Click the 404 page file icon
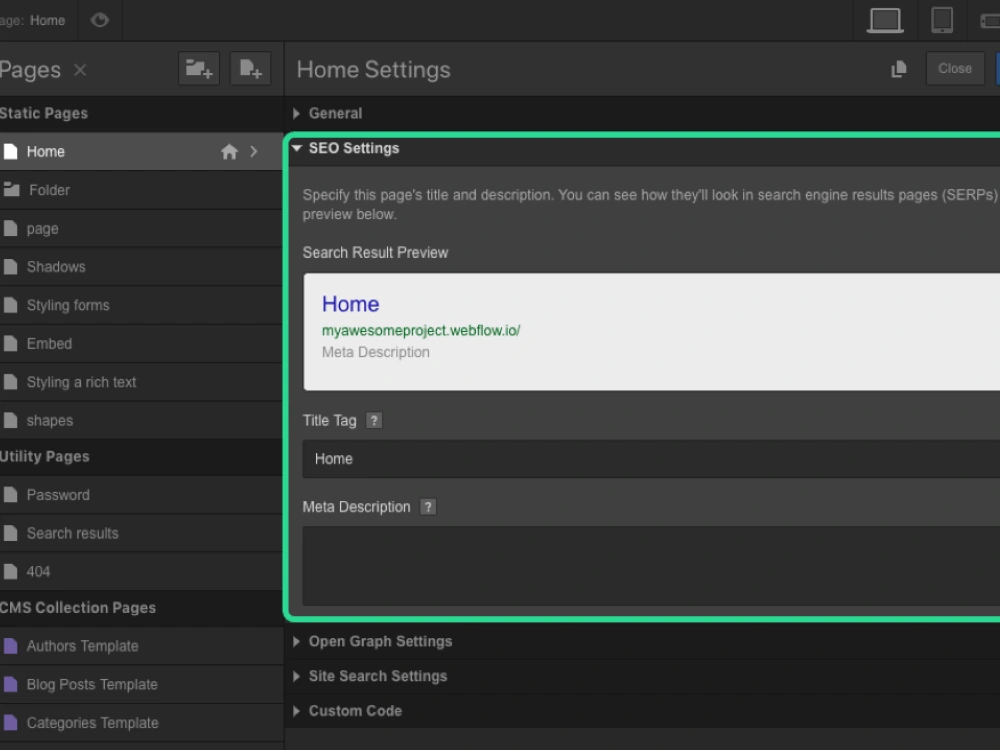This screenshot has width=1000, height=750. 10,571
